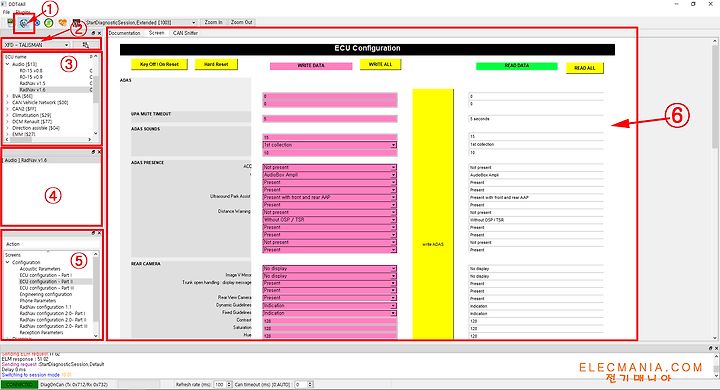
Task: Expand the Climatisation ECU node
Action: (x=7, y=115)
